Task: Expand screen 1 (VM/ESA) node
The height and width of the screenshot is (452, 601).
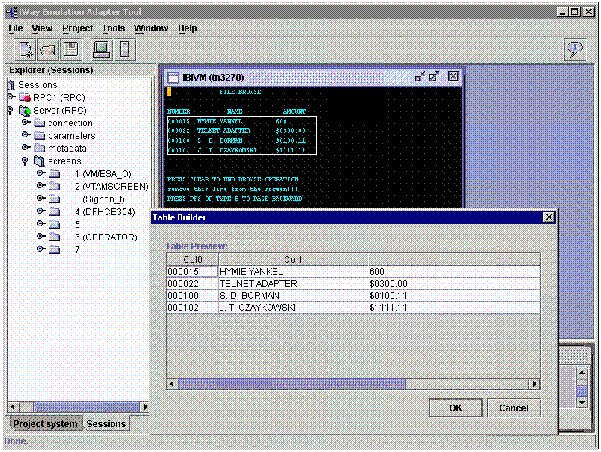Action: point(41,173)
